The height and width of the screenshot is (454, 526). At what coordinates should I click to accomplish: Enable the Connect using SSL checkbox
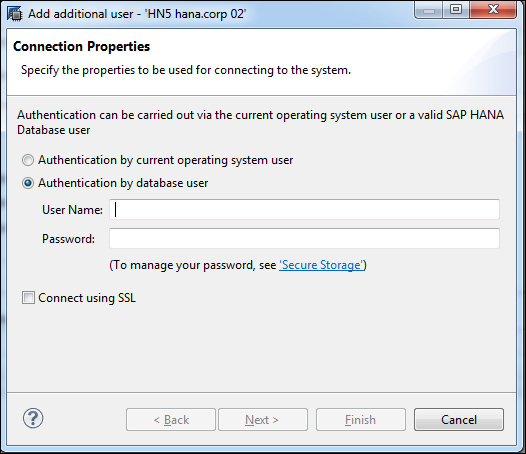(x=28, y=298)
